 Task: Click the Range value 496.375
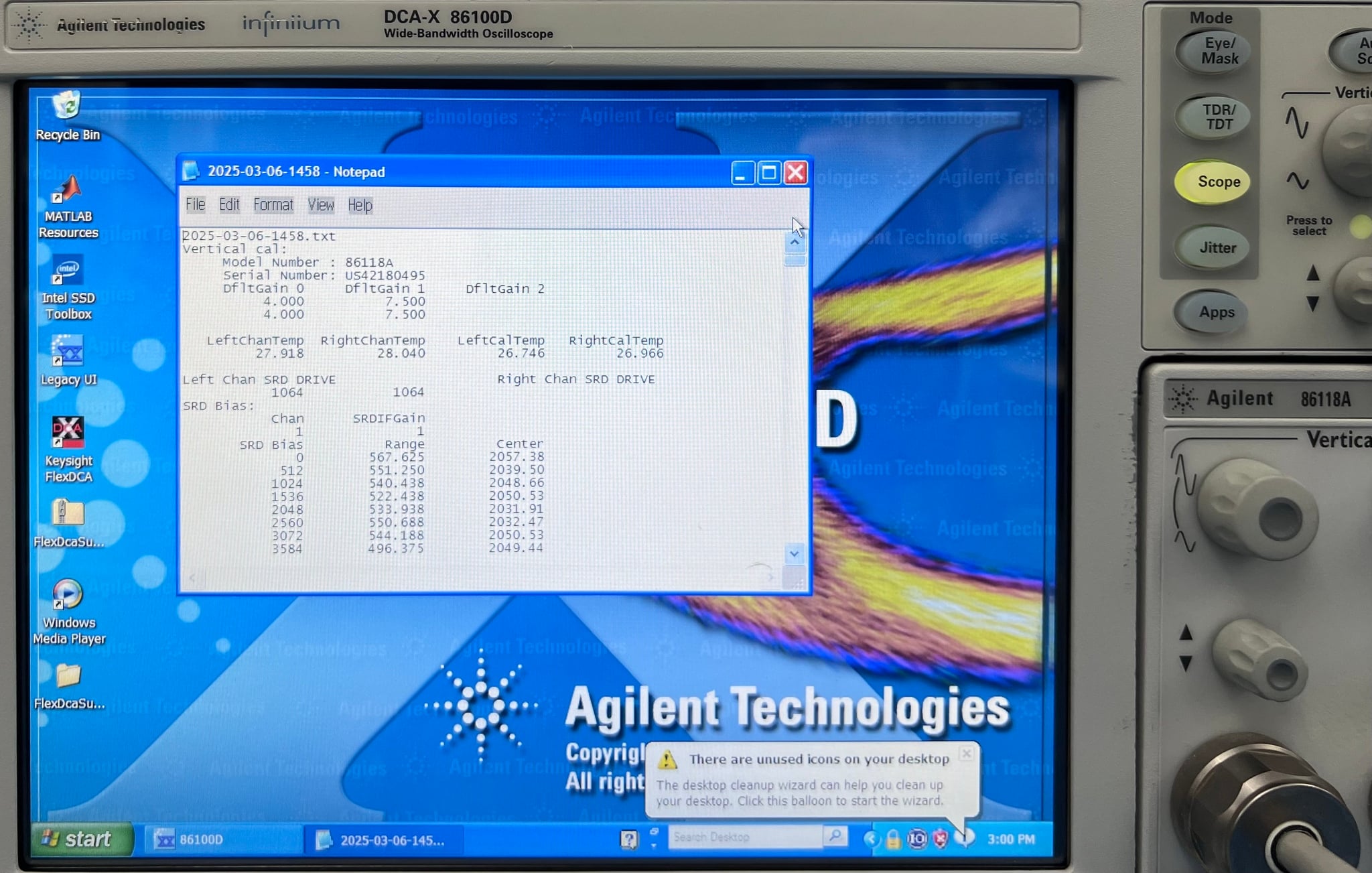click(x=396, y=549)
